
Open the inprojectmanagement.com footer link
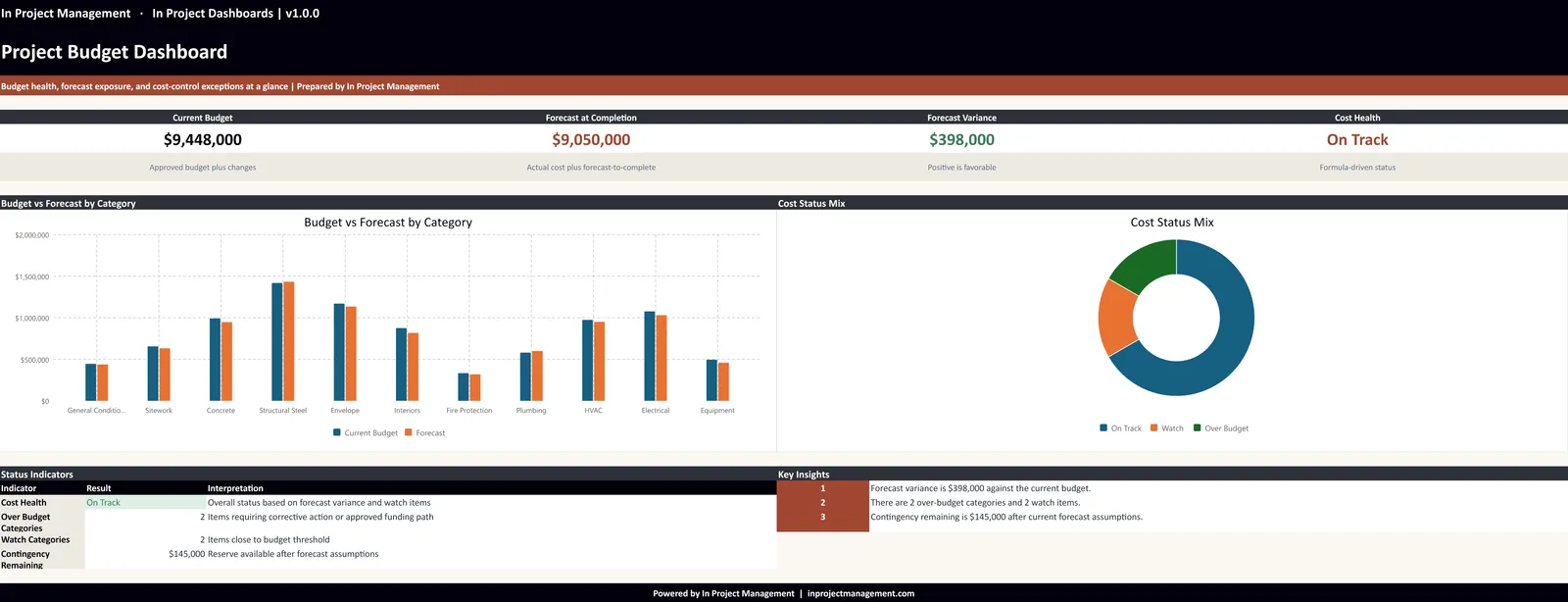coord(860,593)
